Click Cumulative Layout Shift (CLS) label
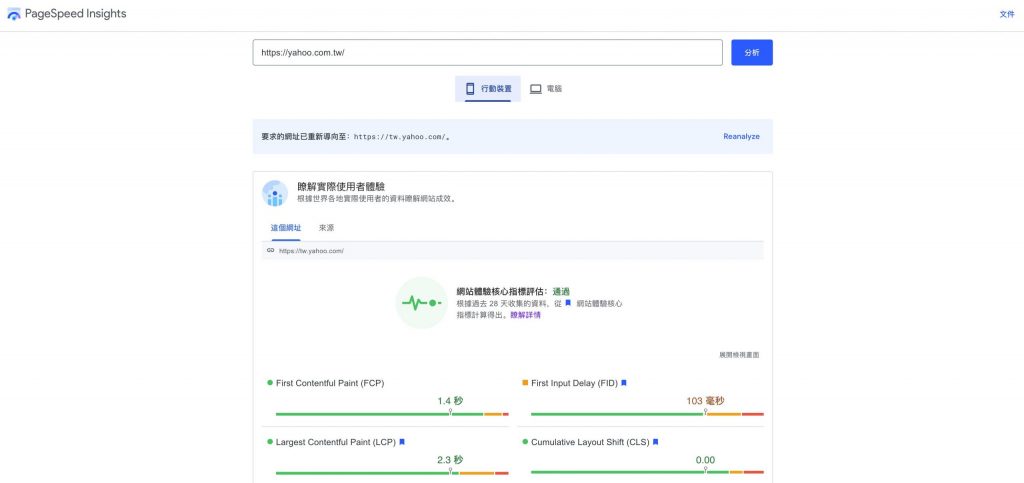1024x483 pixels. 590,442
